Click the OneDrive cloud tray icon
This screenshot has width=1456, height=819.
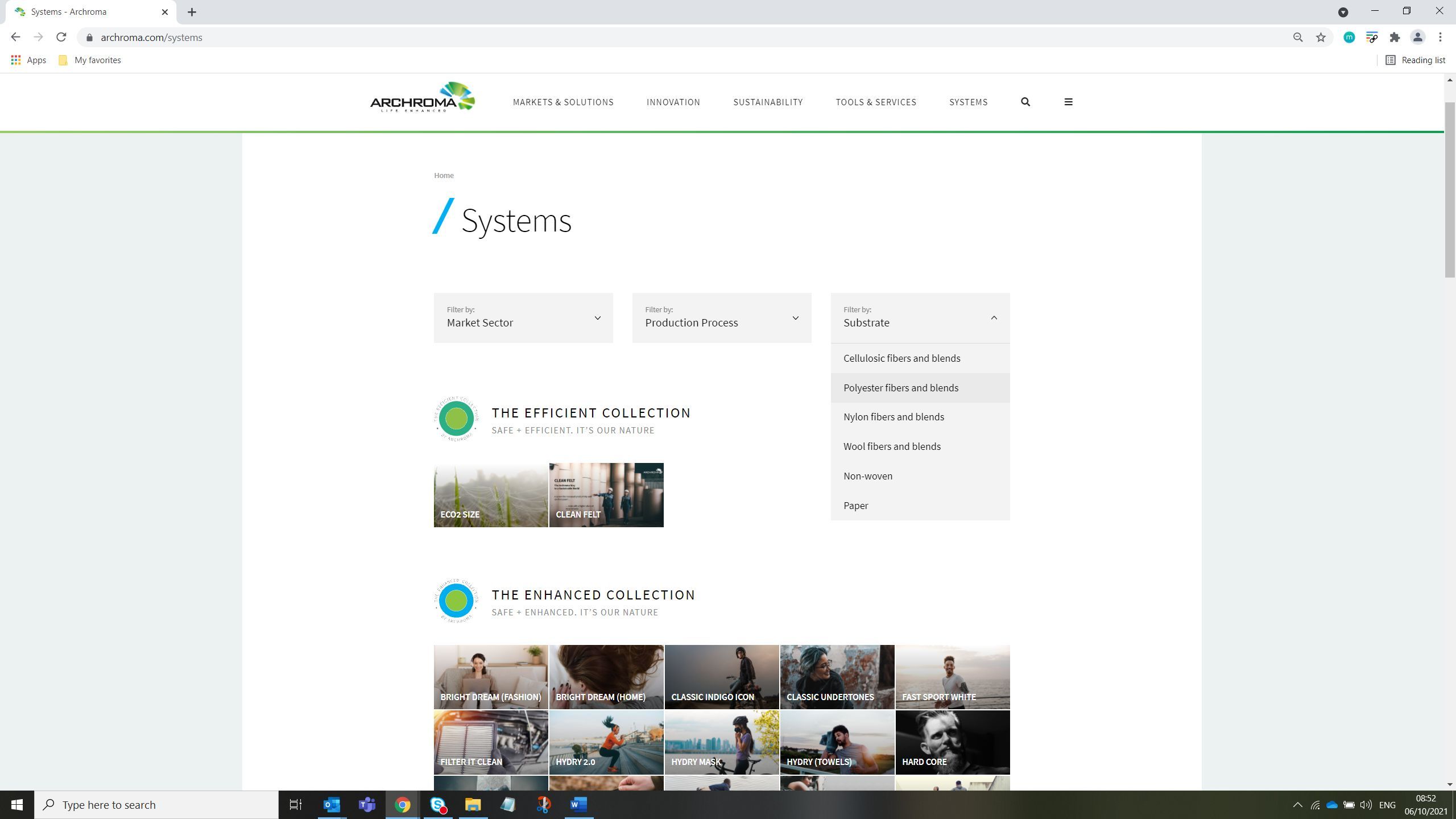coord(1332,805)
